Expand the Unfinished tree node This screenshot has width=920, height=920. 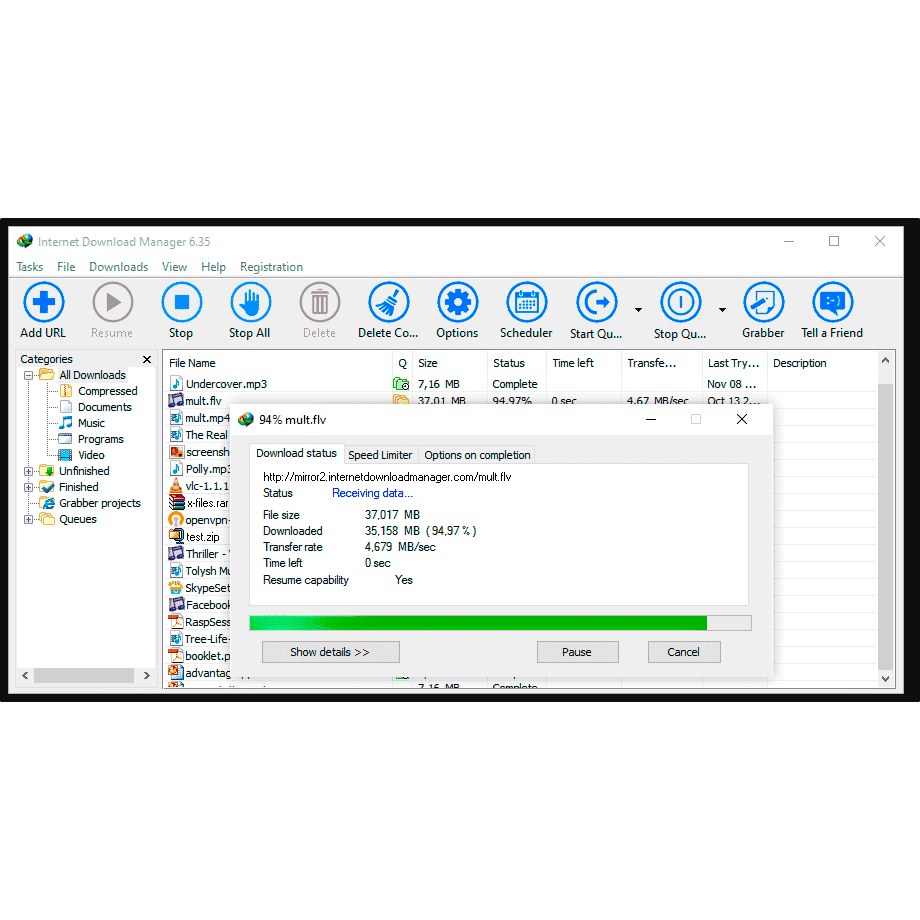28,471
